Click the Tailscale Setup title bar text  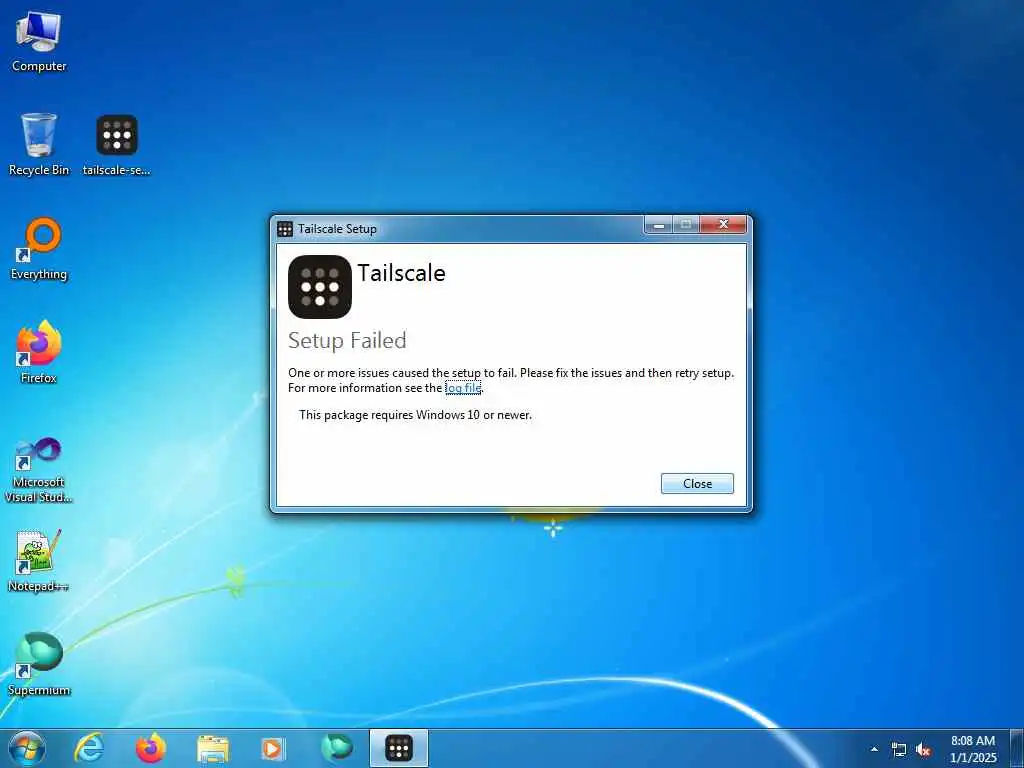[337, 229]
